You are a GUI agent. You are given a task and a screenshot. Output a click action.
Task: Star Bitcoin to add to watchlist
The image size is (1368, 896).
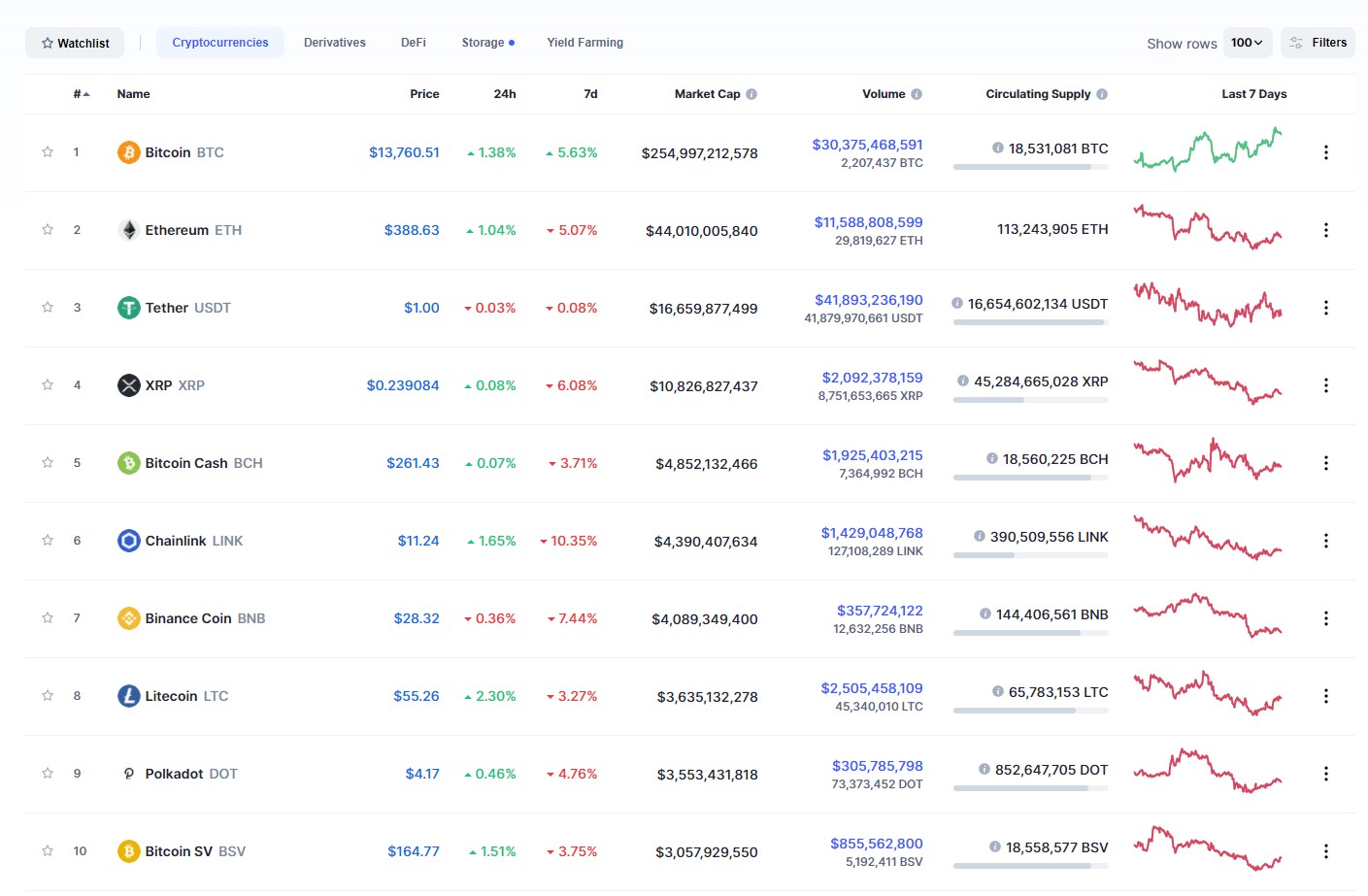47,151
